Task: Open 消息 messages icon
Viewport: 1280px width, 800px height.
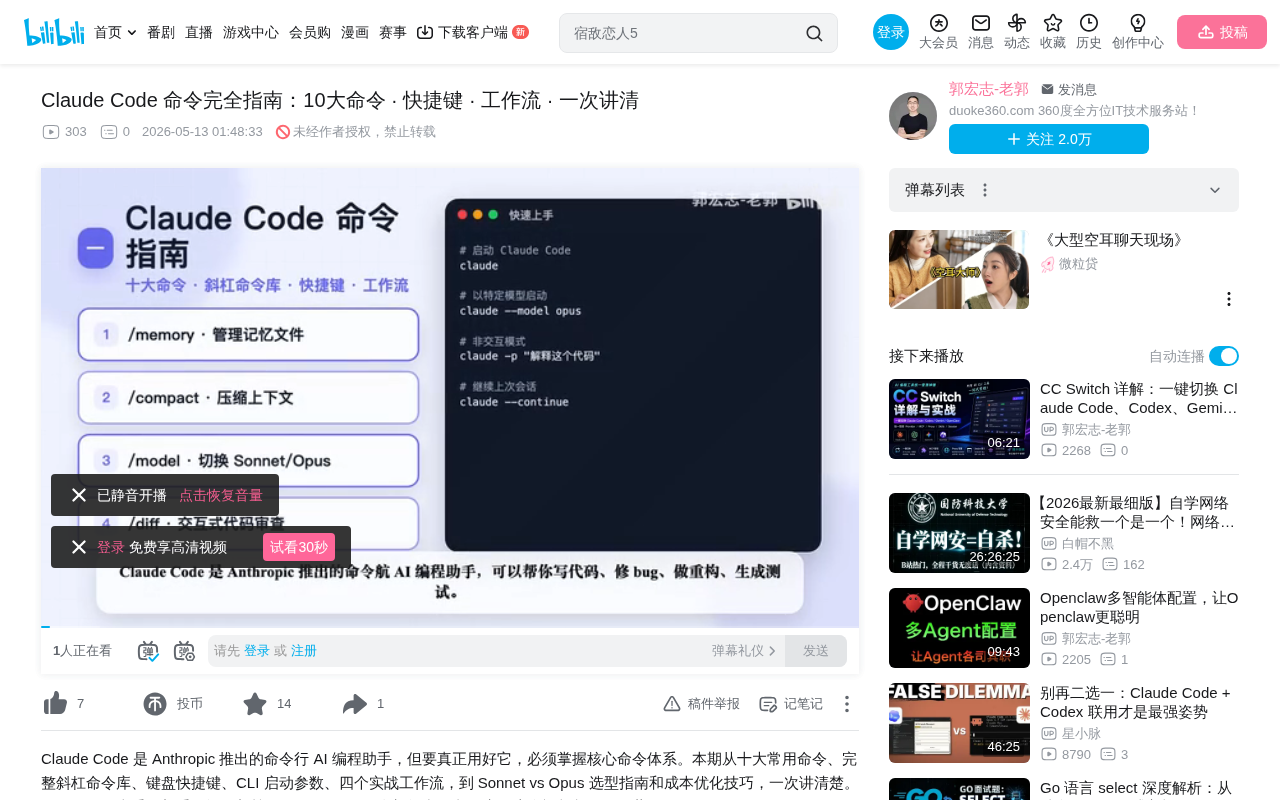Action: [x=981, y=23]
